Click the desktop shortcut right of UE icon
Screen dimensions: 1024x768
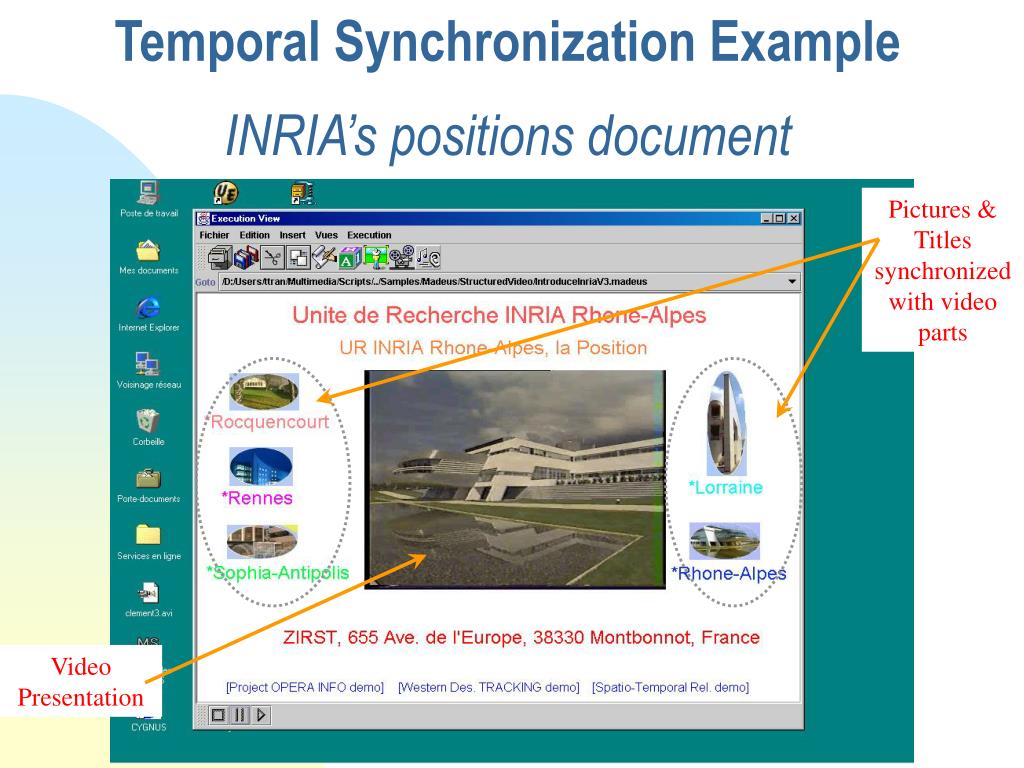click(302, 193)
